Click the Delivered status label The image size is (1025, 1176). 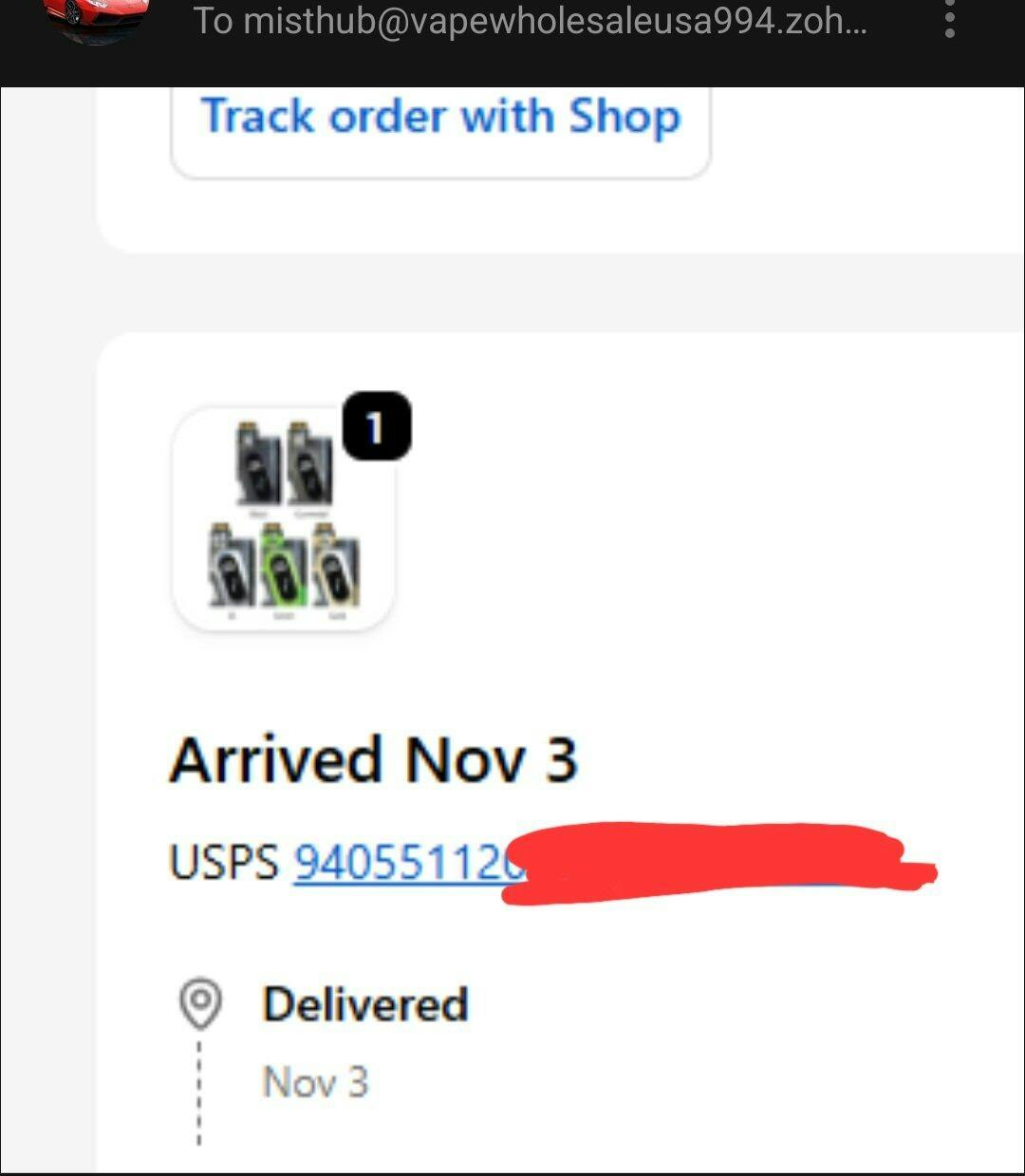[x=365, y=1004]
